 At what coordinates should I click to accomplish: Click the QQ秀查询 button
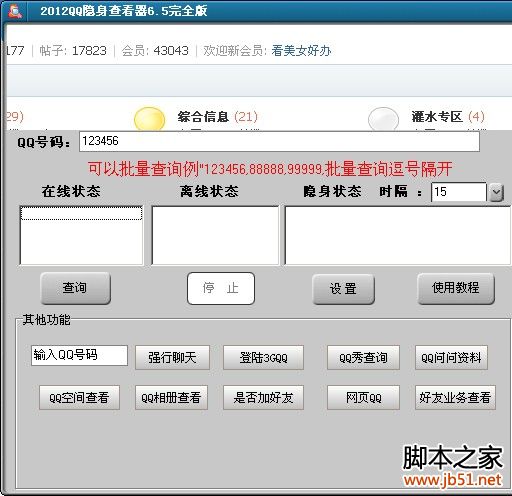click(363, 358)
